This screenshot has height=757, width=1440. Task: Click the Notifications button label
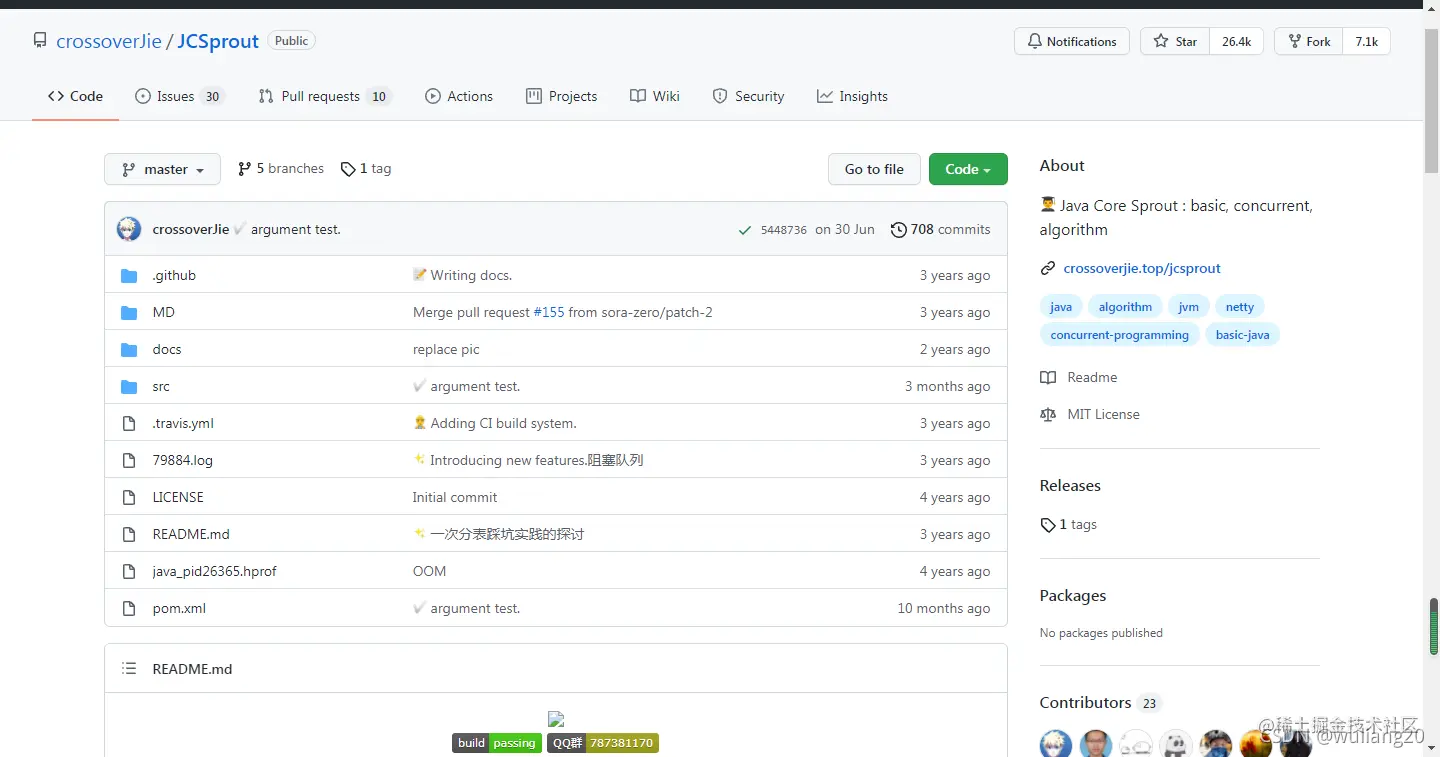1081,41
